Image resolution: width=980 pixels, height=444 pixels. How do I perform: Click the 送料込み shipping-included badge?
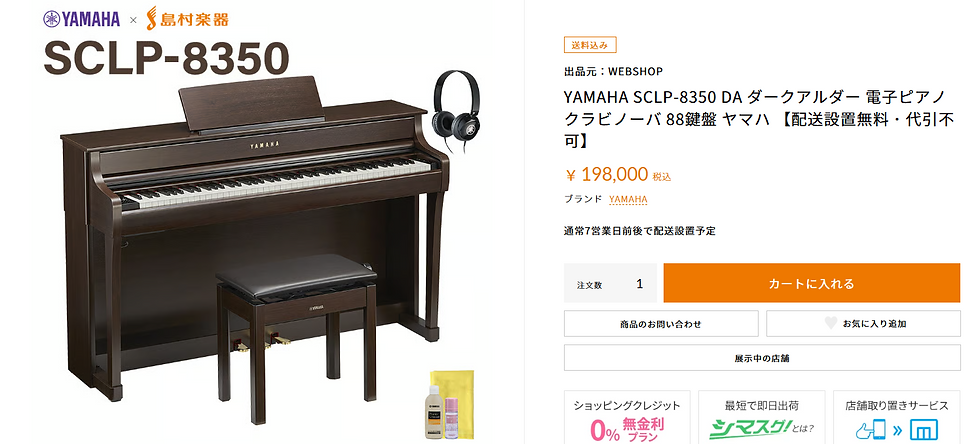point(590,45)
